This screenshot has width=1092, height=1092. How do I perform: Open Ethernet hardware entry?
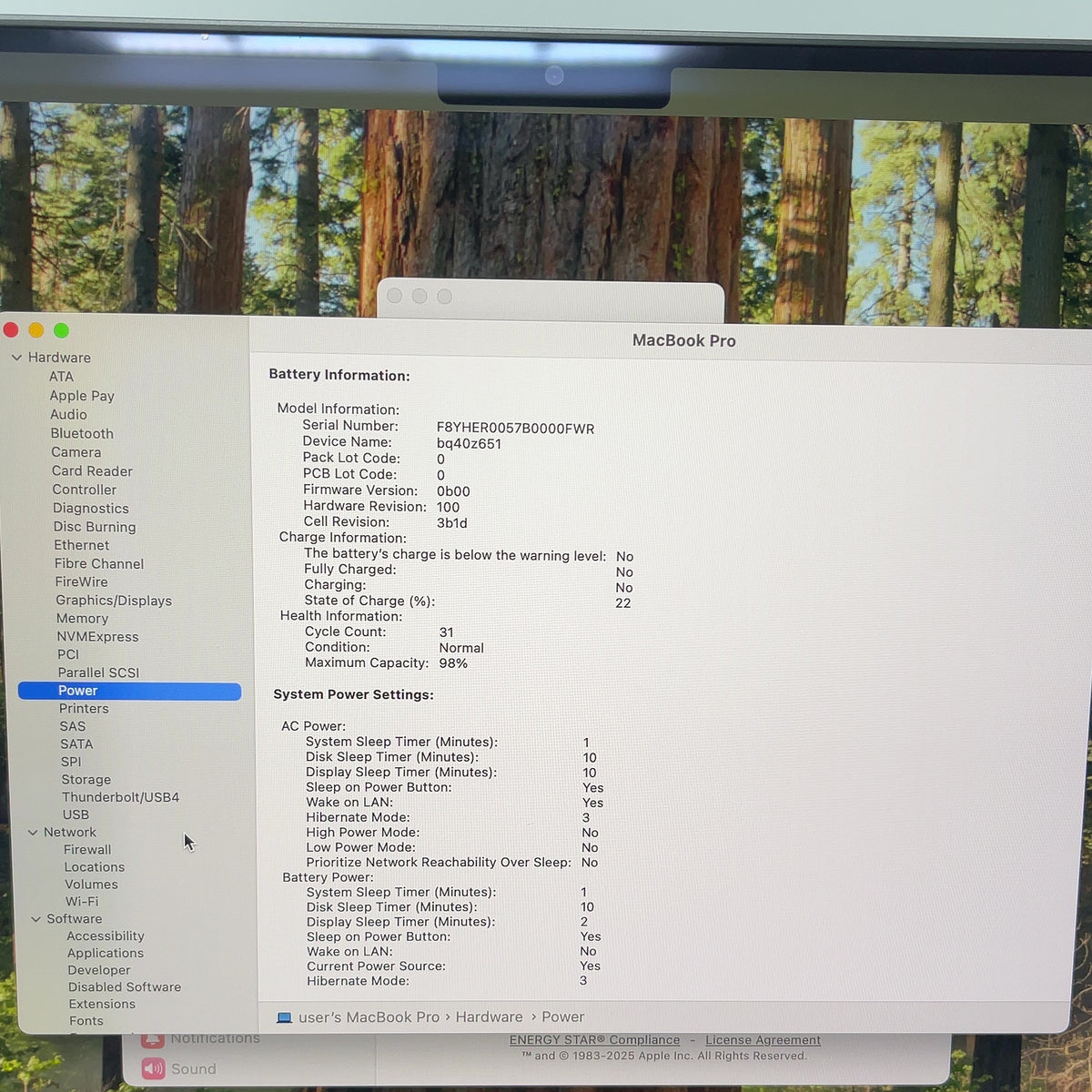[81, 545]
